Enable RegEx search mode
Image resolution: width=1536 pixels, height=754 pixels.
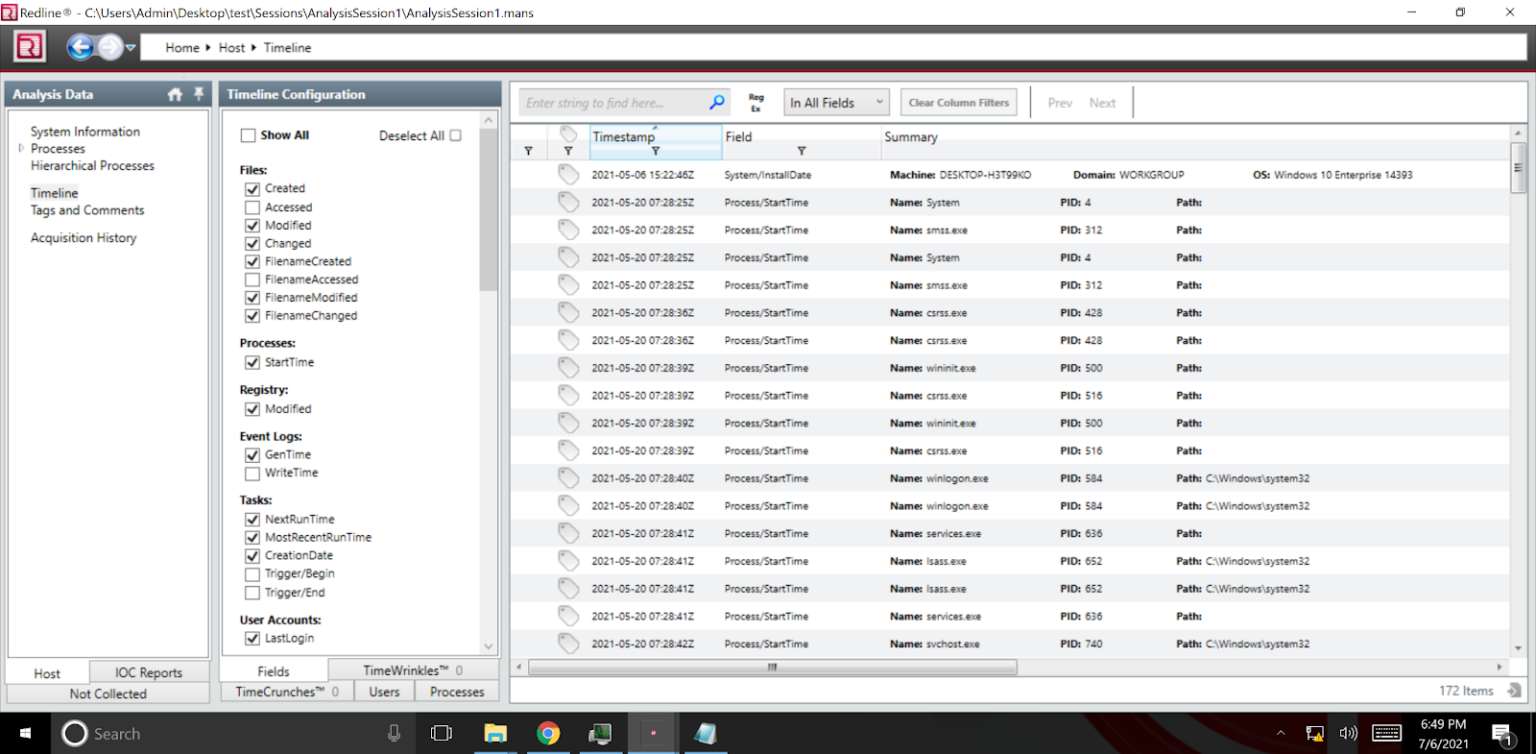[x=756, y=101]
